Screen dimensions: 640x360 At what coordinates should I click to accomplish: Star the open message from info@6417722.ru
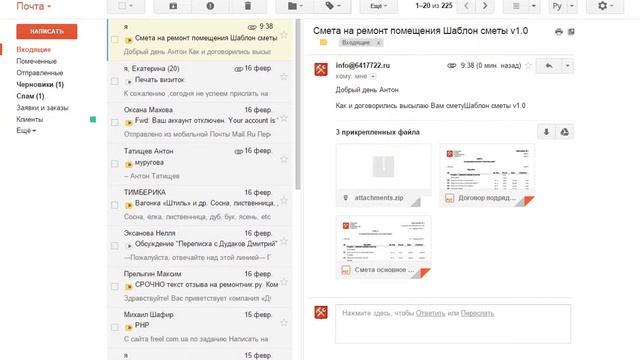(528, 65)
